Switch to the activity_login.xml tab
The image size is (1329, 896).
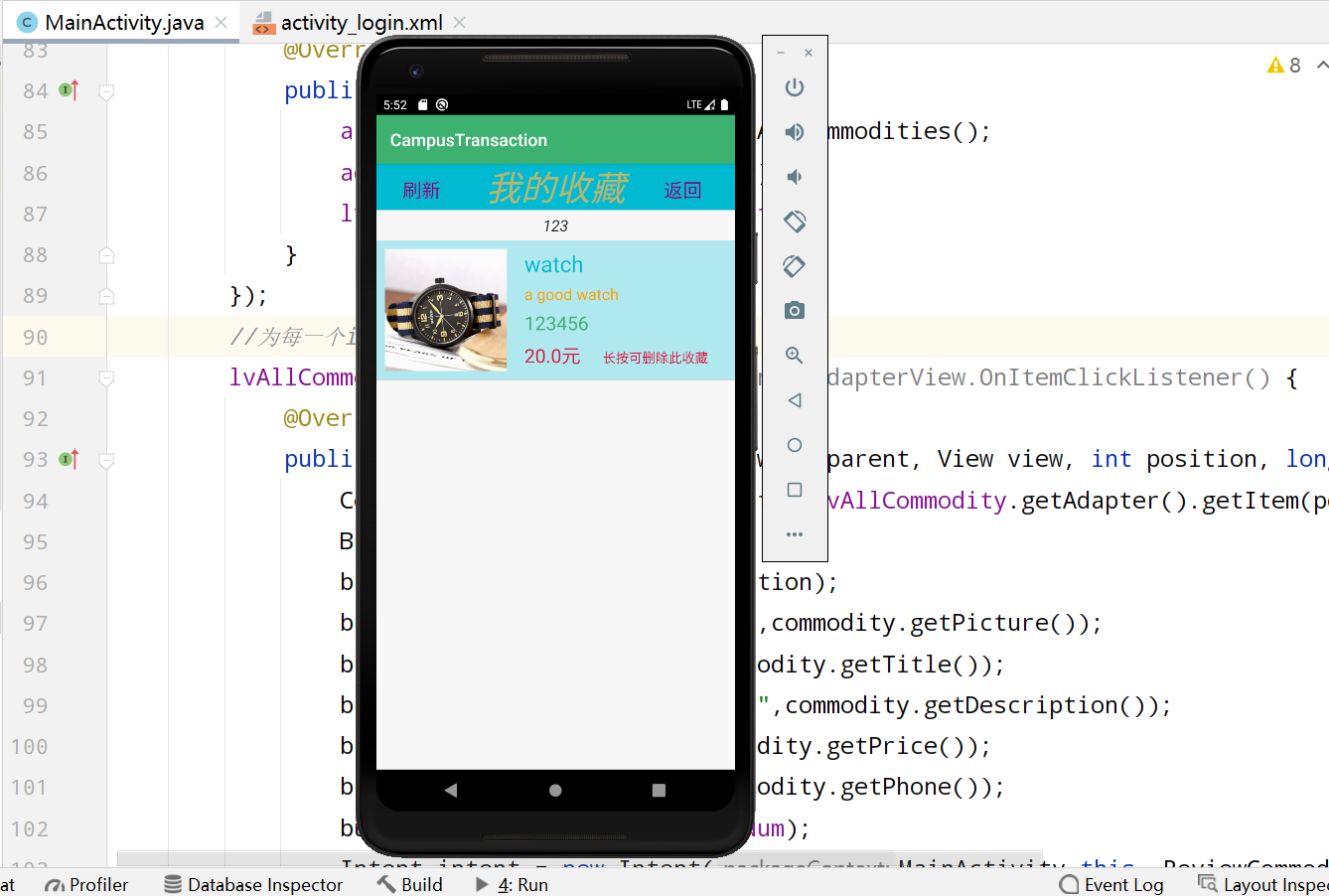click(362, 22)
